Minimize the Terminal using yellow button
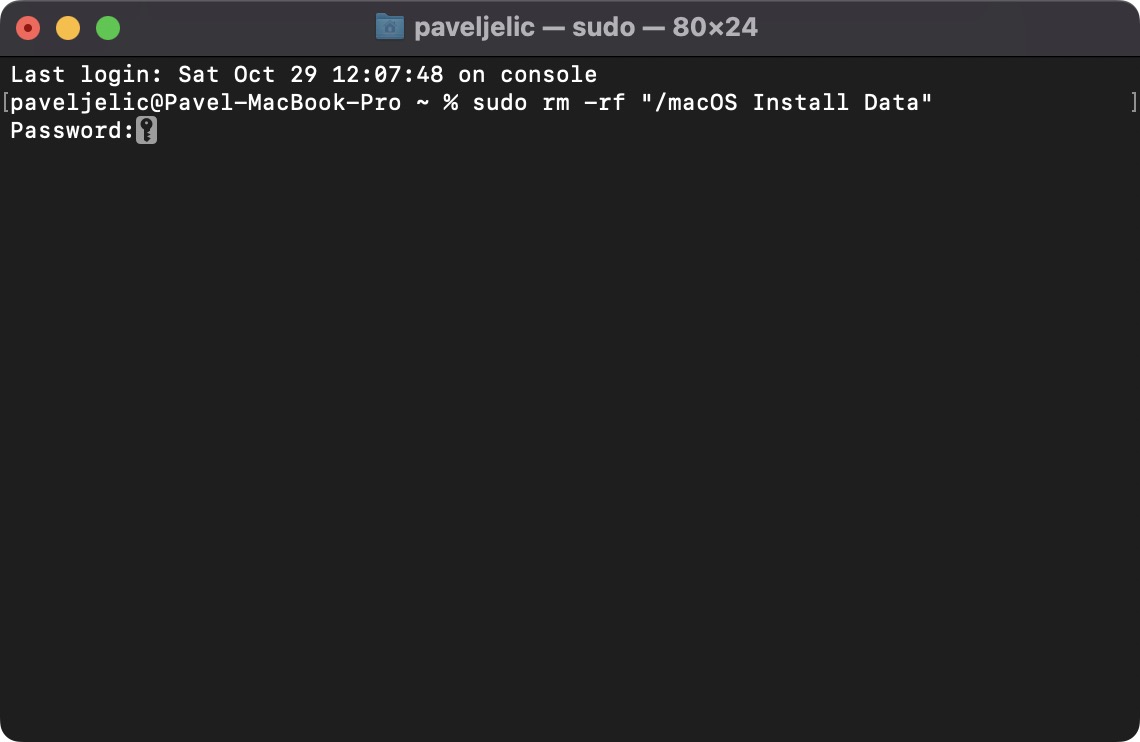Screen dimensions: 1140x742 68,28
